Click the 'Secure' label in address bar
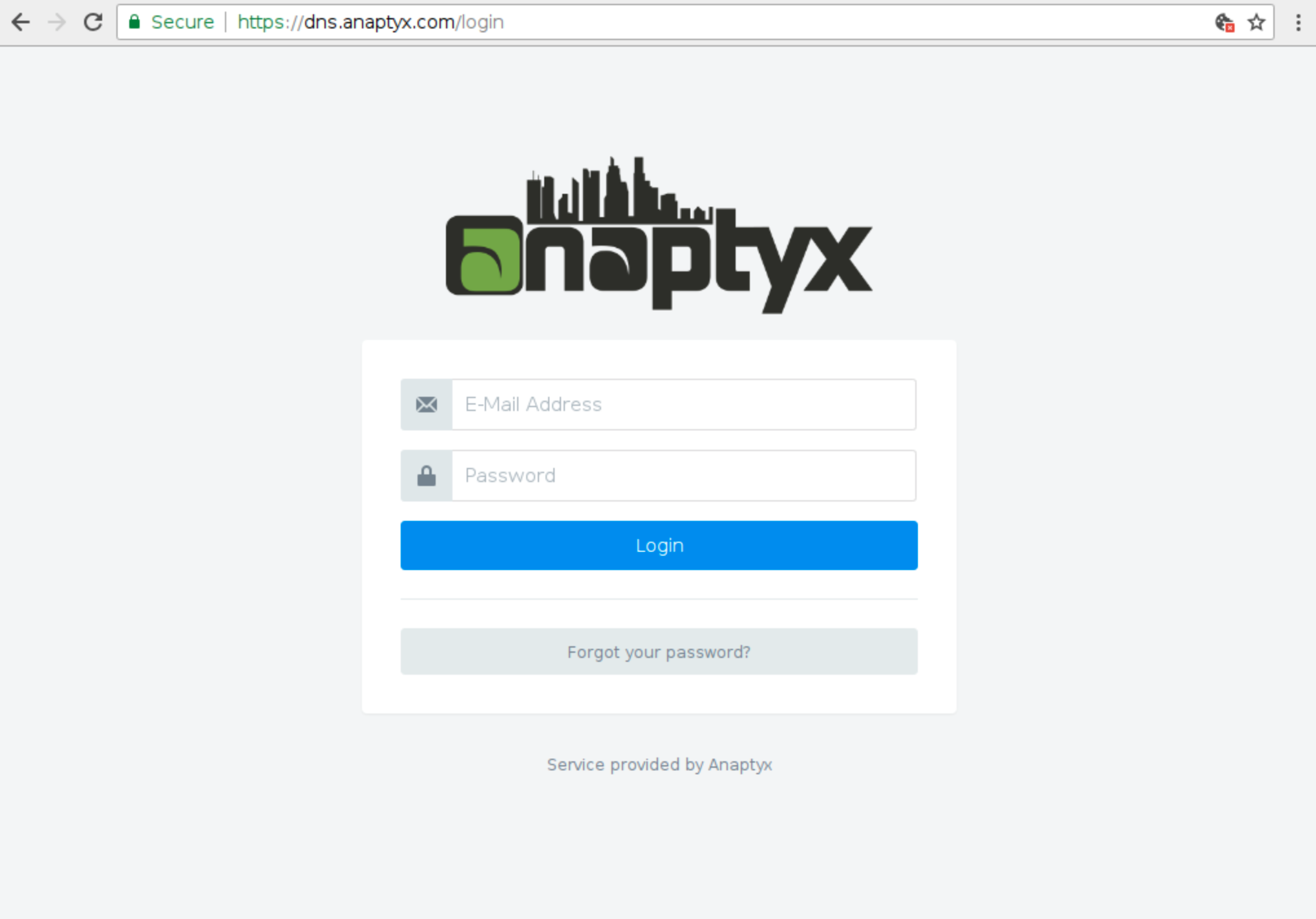The image size is (1316, 919). click(x=182, y=22)
